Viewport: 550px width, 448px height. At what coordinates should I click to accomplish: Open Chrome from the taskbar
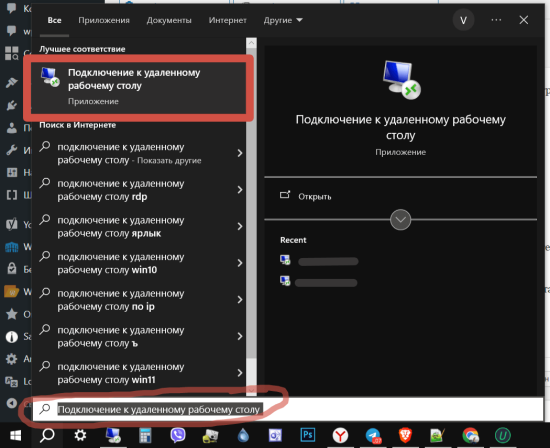(x=470, y=435)
